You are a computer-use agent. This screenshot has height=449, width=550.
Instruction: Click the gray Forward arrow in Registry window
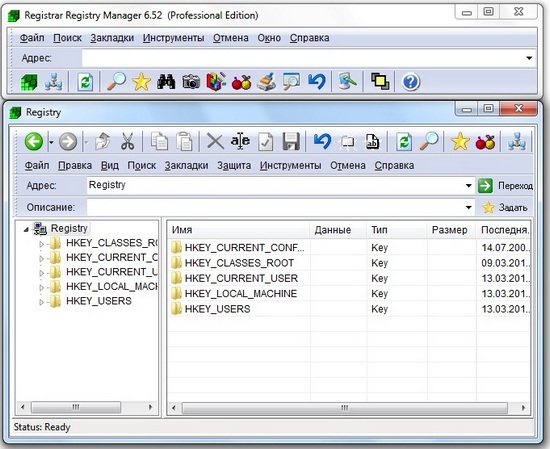(x=68, y=142)
